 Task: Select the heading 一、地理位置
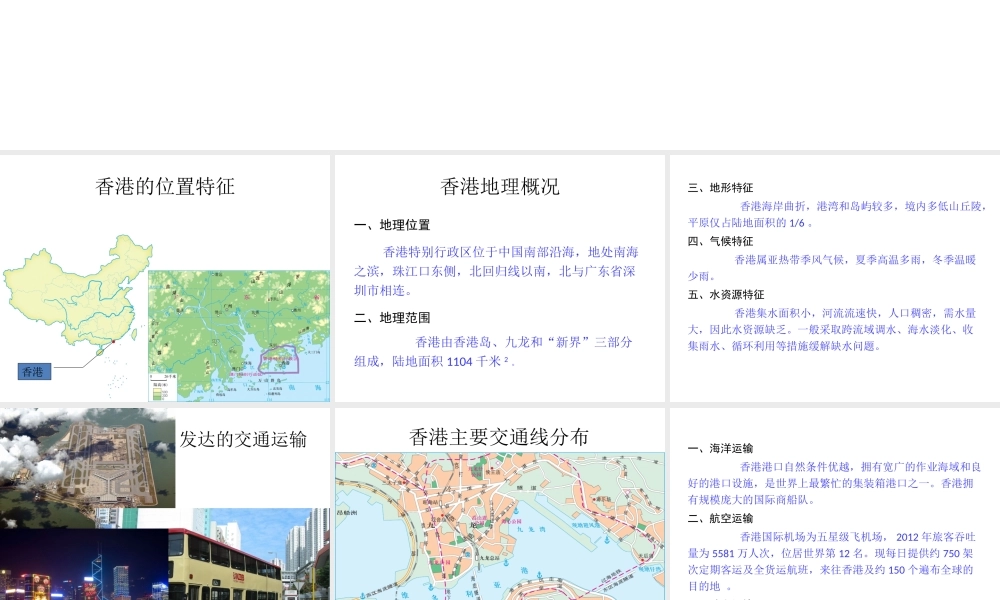[x=392, y=225]
